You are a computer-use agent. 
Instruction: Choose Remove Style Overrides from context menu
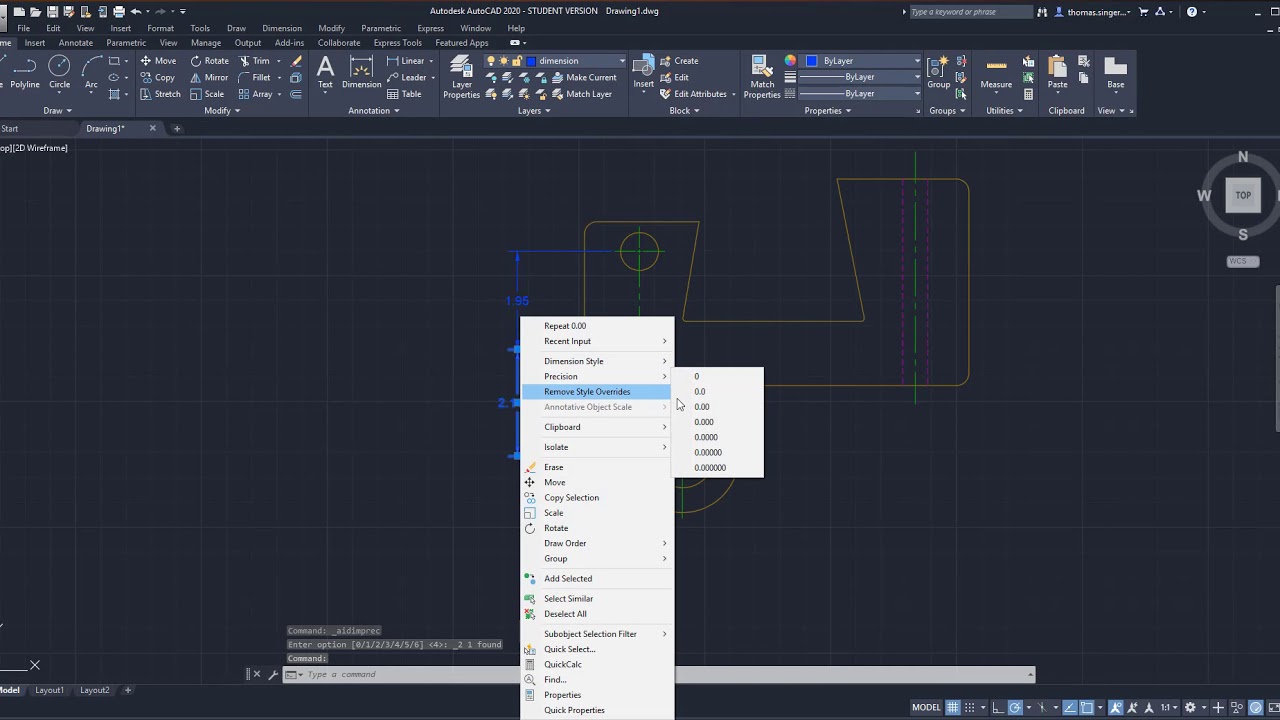pos(597,392)
